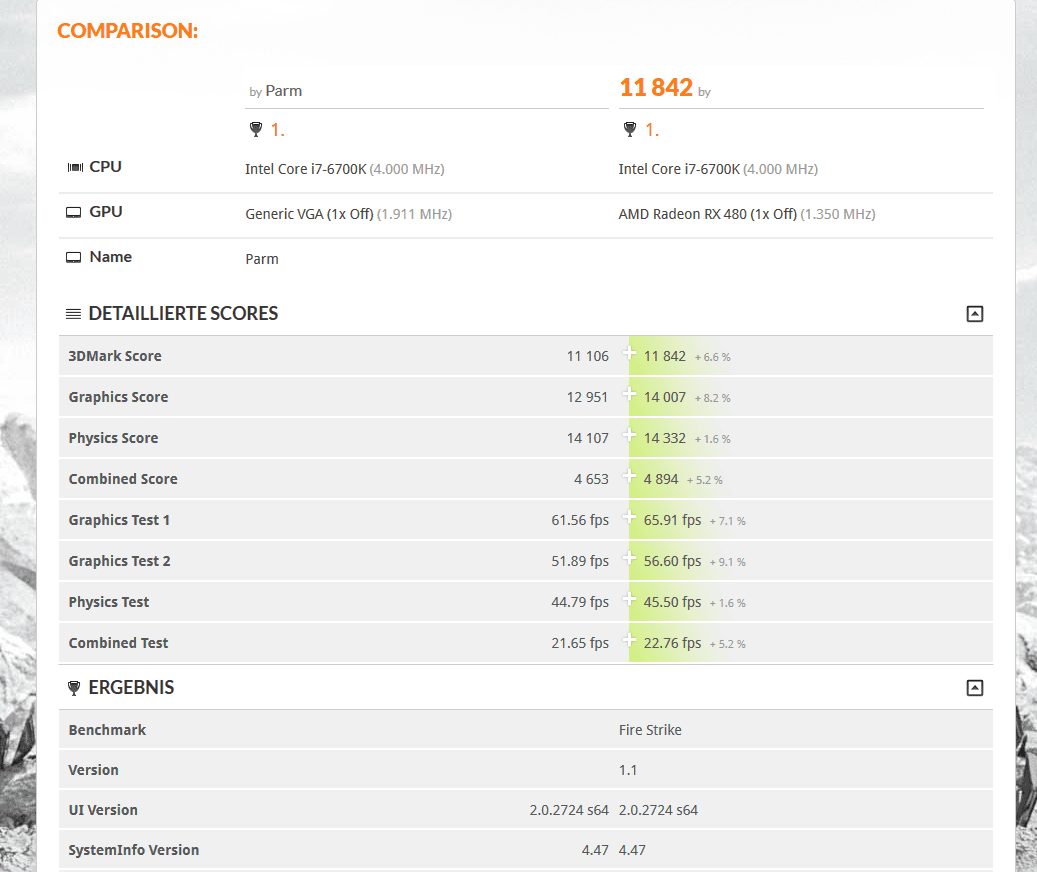Select the 11 106 score value

[587, 356]
